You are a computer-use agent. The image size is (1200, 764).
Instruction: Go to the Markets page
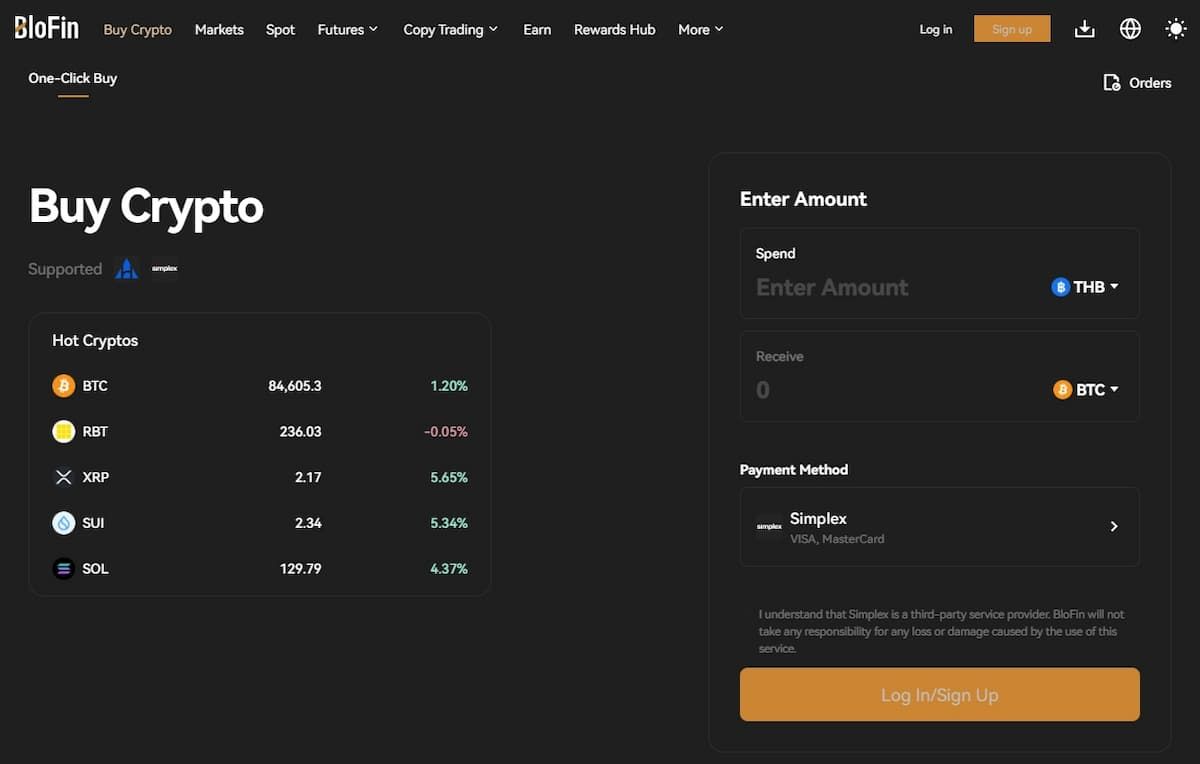(x=219, y=30)
